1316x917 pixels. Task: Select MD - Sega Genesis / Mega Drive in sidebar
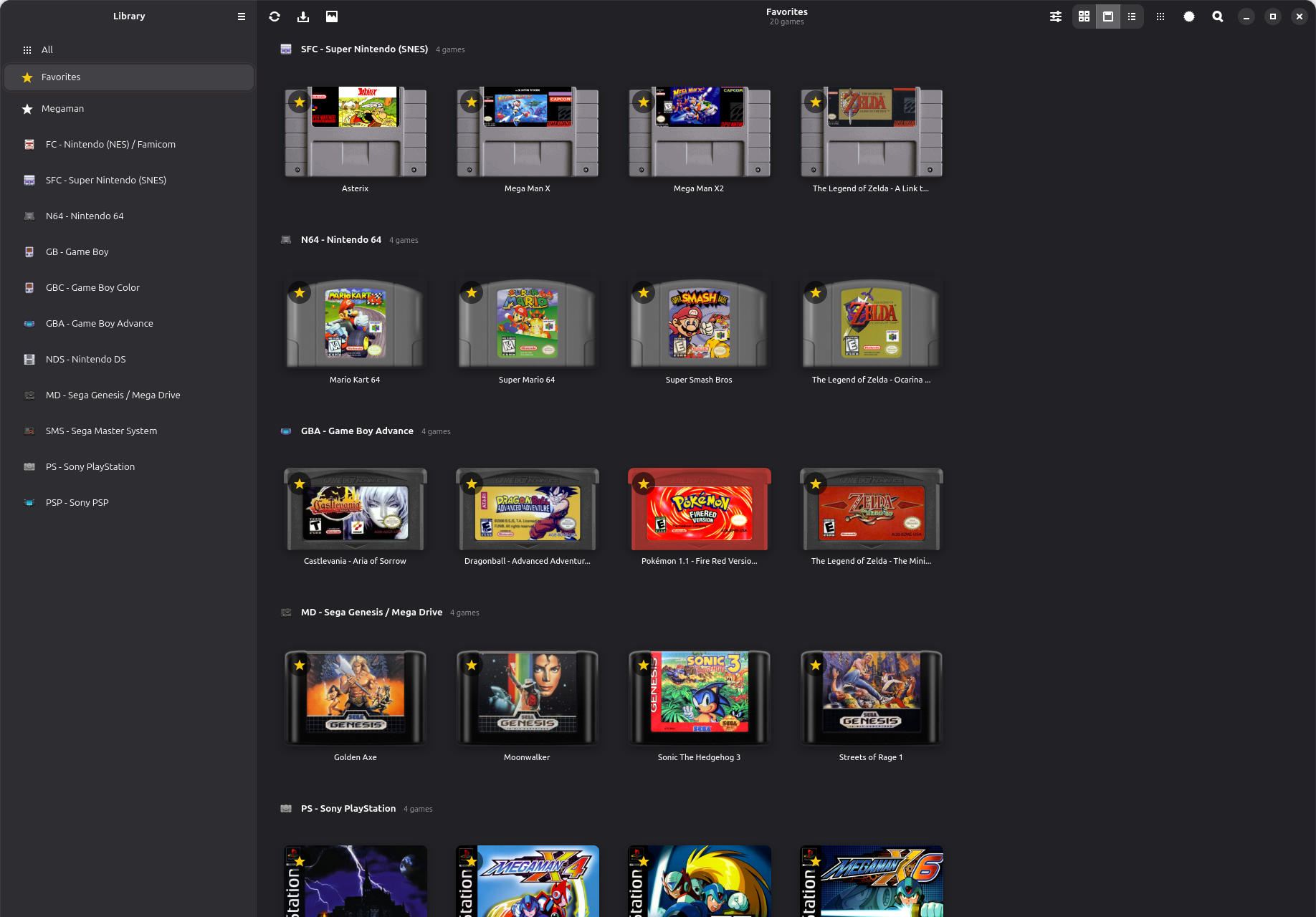coord(129,395)
